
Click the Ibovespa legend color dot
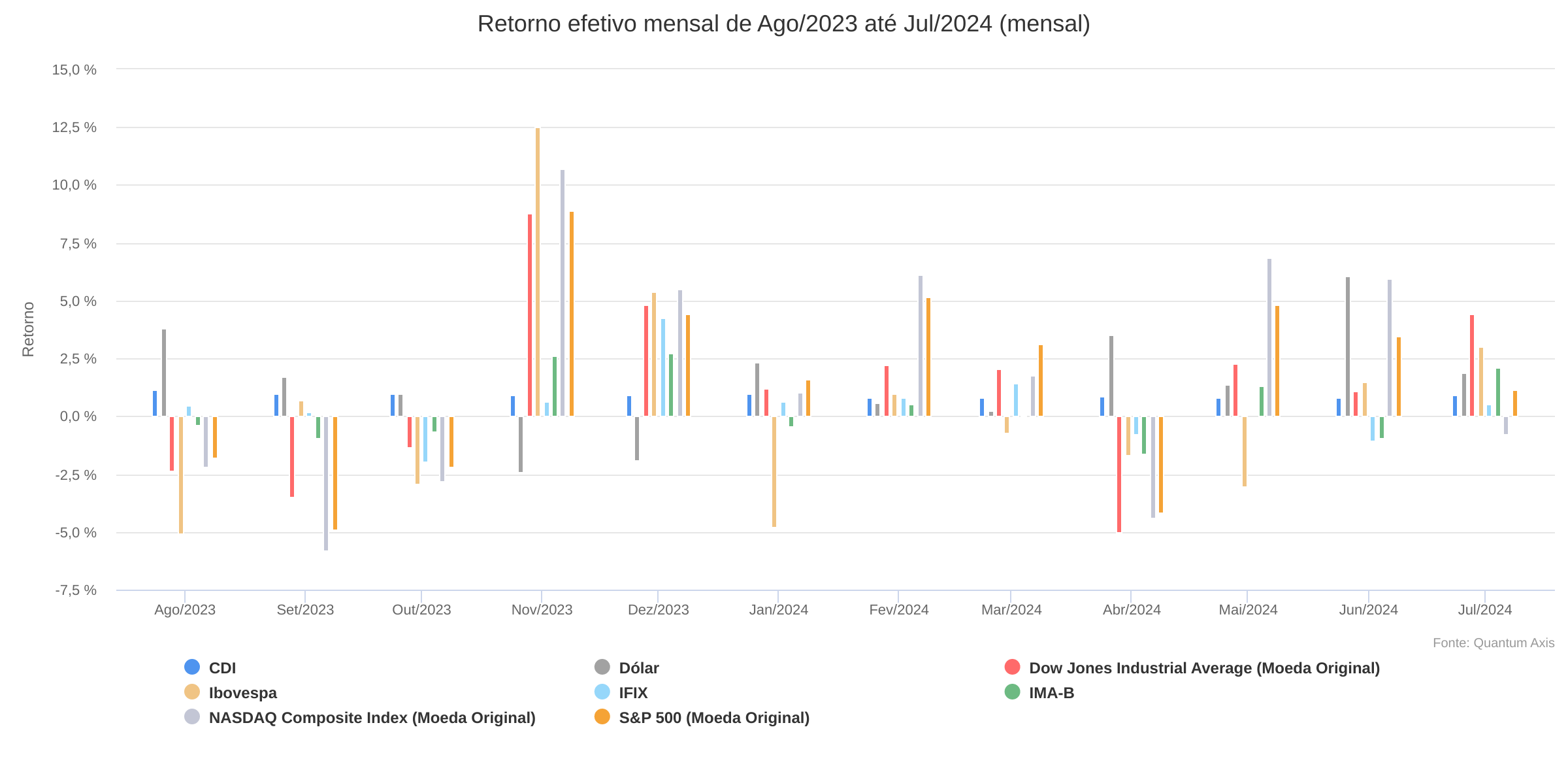tap(192, 692)
